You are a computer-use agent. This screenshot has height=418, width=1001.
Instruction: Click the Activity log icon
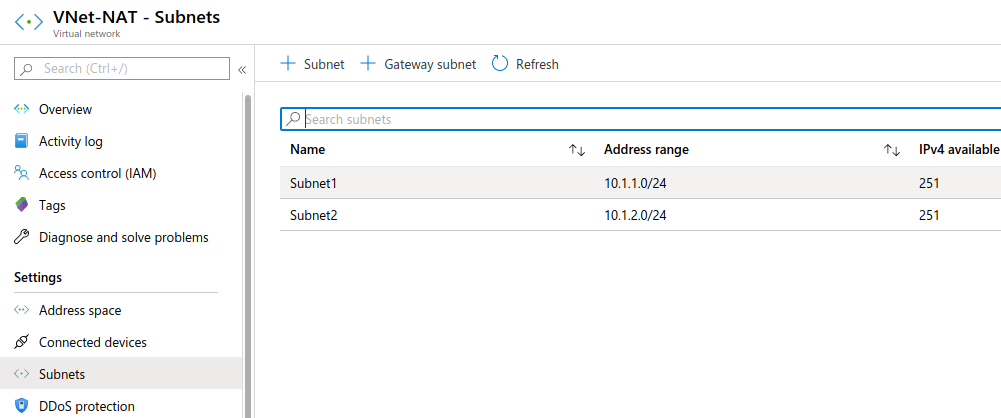[21, 141]
